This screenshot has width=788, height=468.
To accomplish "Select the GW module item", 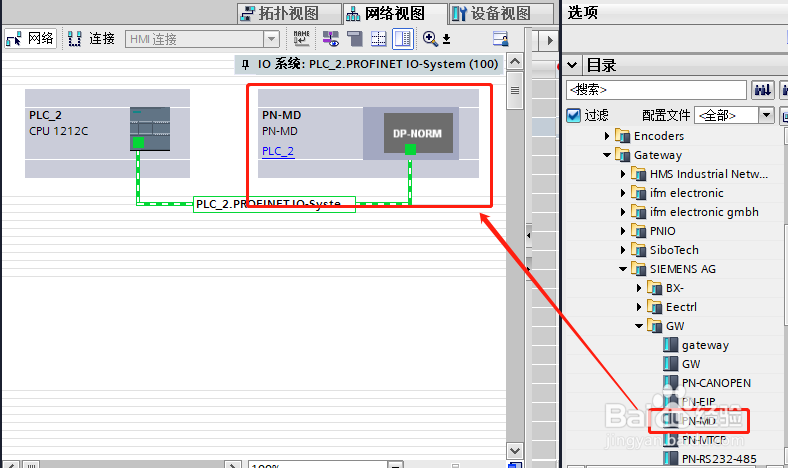I will point(691,364).
